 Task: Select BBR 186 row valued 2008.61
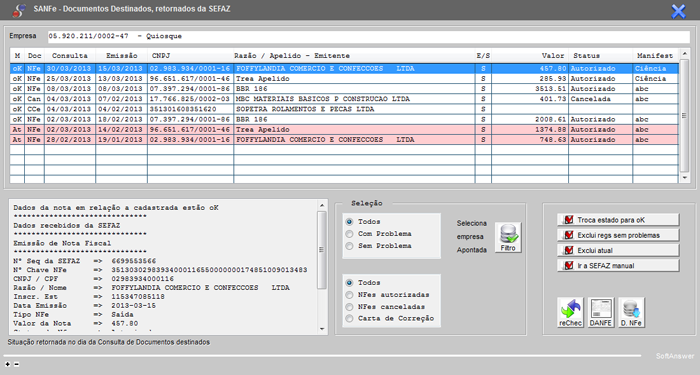tap(344, 120)
